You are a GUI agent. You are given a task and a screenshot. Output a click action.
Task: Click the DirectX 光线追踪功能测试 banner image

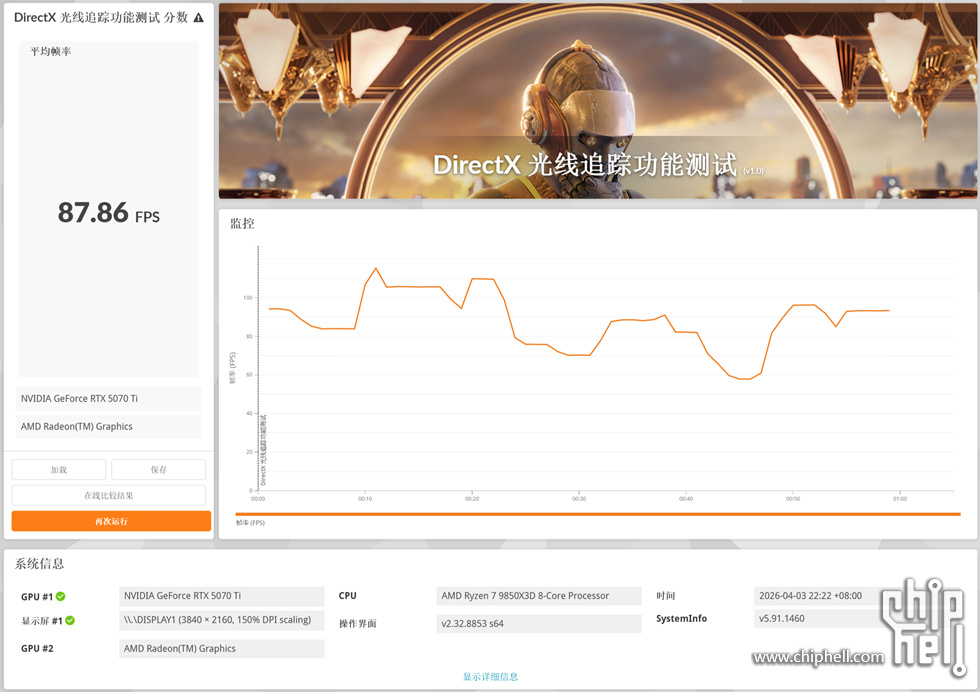click(x=597, y=100)
